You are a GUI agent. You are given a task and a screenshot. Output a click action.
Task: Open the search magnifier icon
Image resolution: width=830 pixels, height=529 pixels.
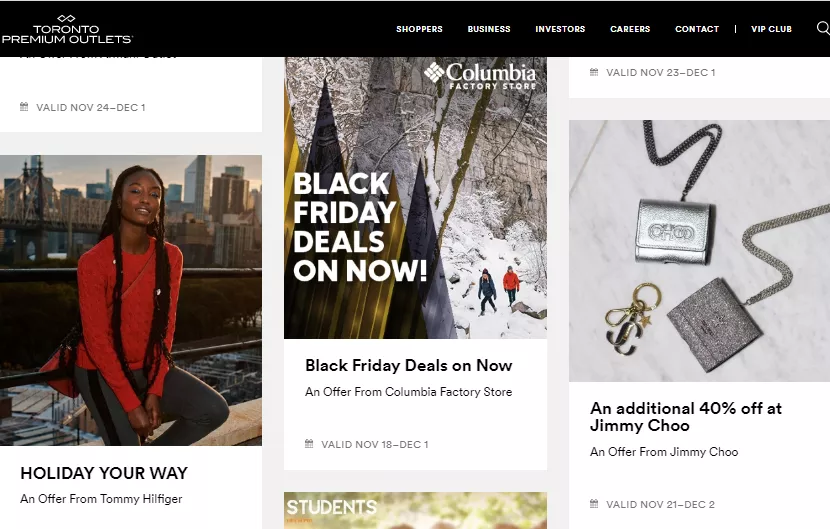pos(823,28)
